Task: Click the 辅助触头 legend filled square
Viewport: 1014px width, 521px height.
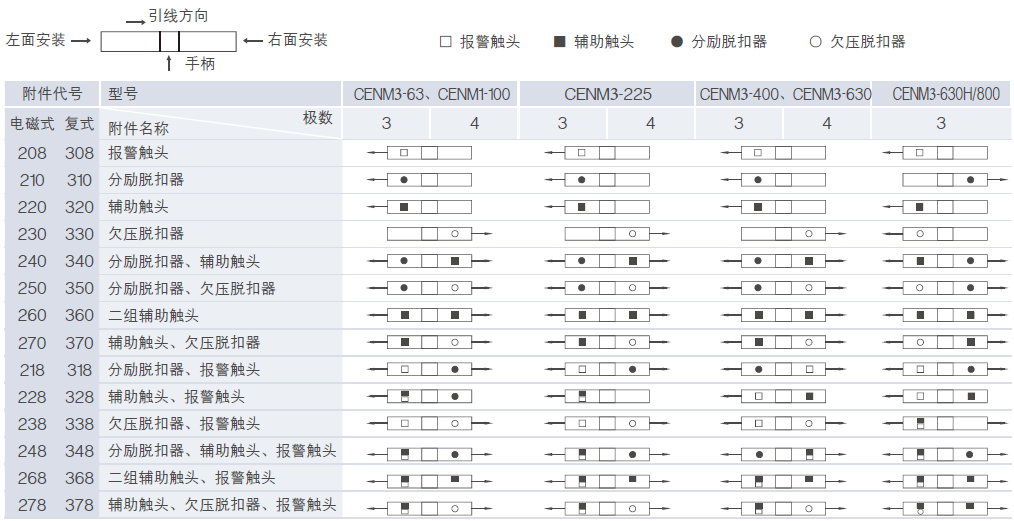Action: point(559,42)
